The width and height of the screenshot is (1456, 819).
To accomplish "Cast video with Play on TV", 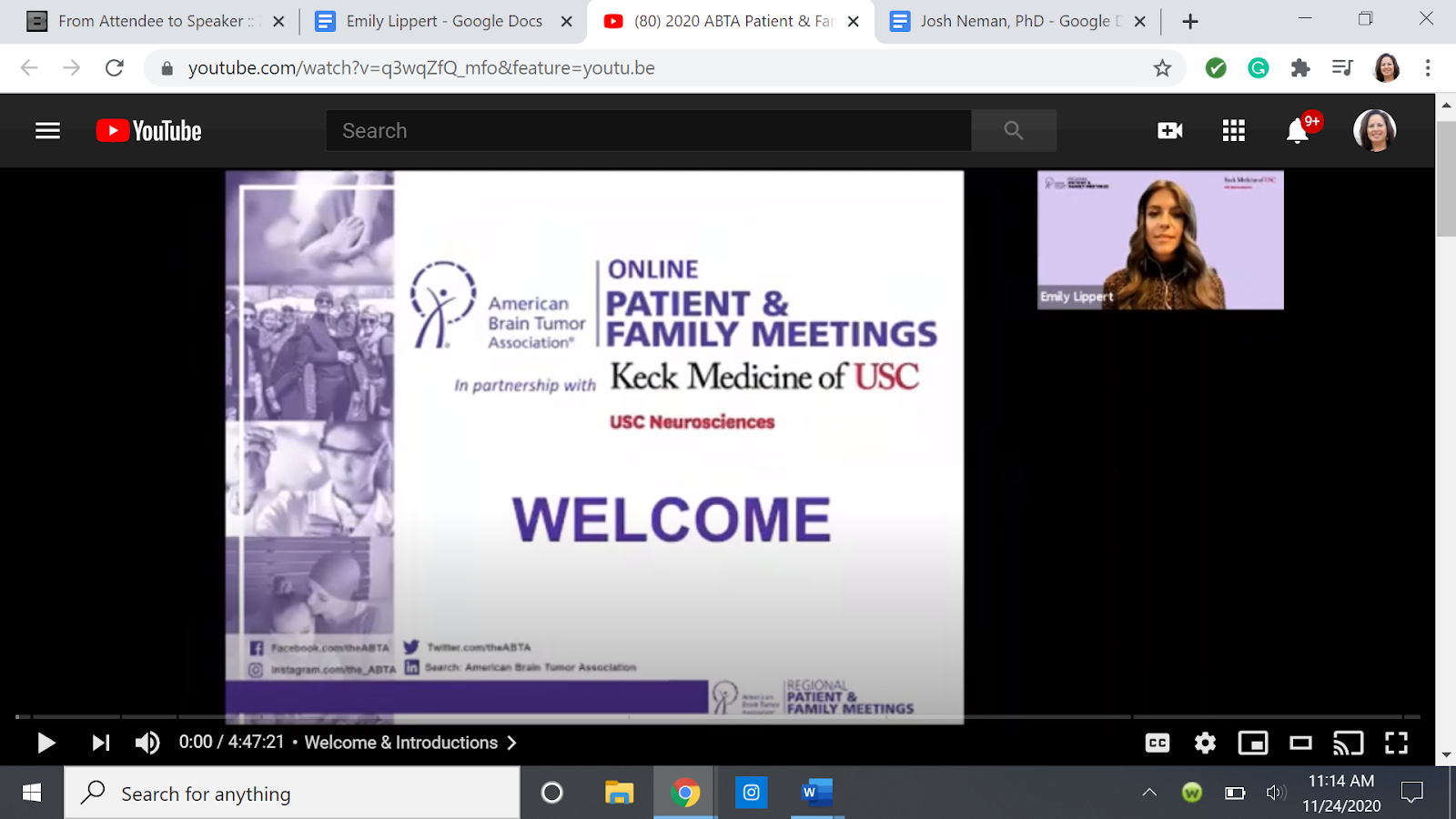I will 1349,743.
